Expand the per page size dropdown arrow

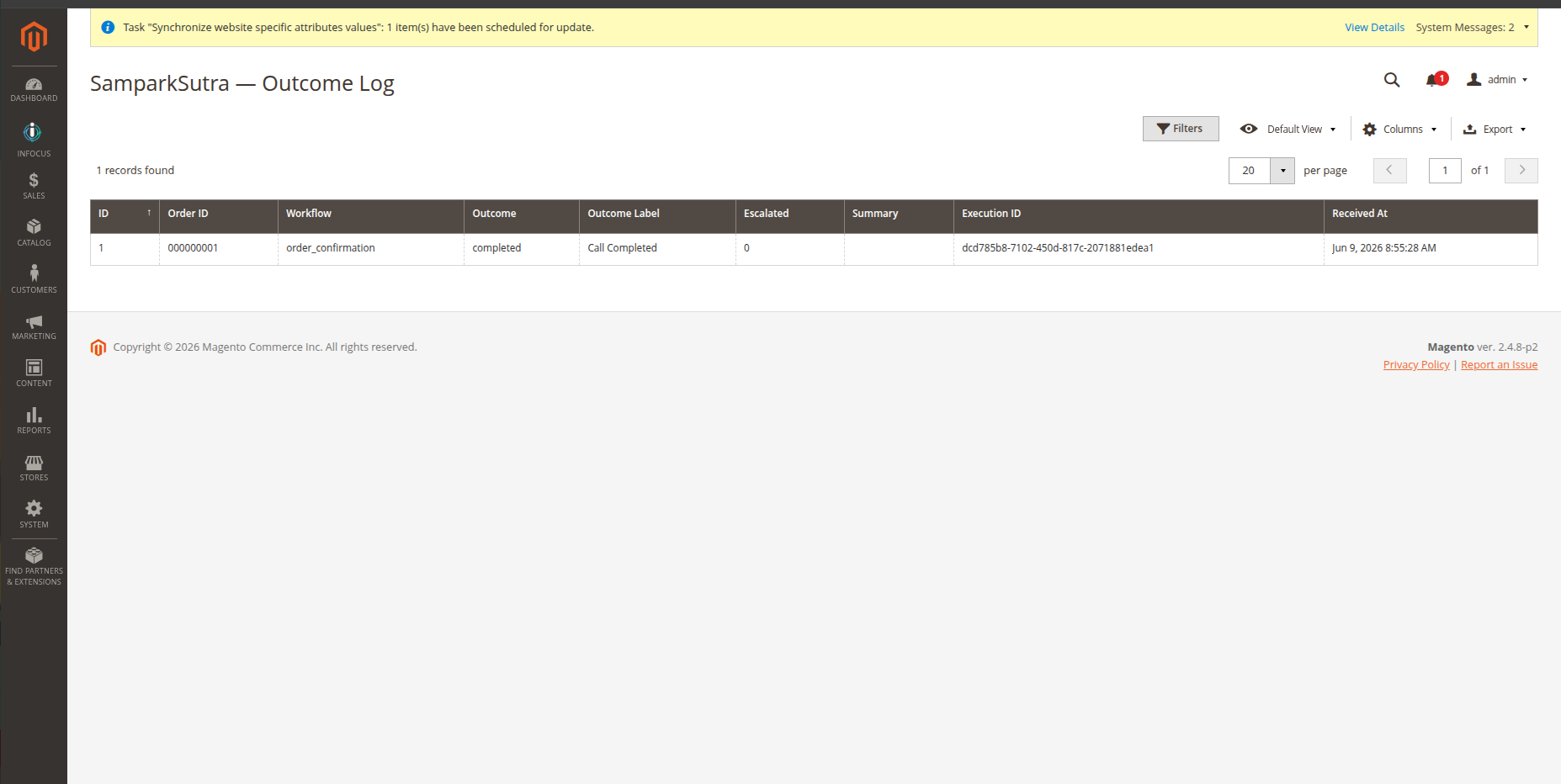click(x=1282, y=171)
